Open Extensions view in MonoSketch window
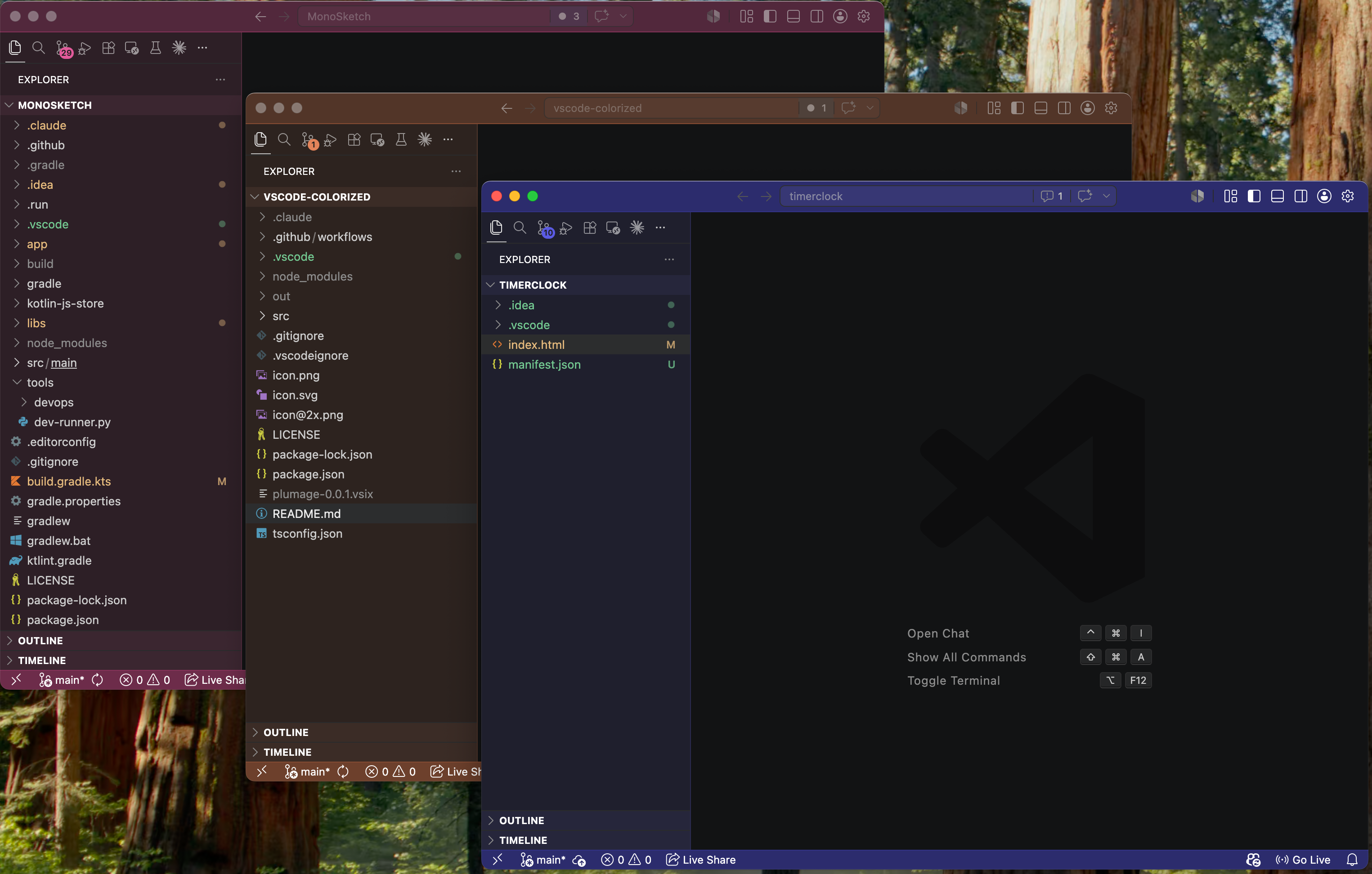This screenshot has width=1372, height=874. [x=108, y=48]
